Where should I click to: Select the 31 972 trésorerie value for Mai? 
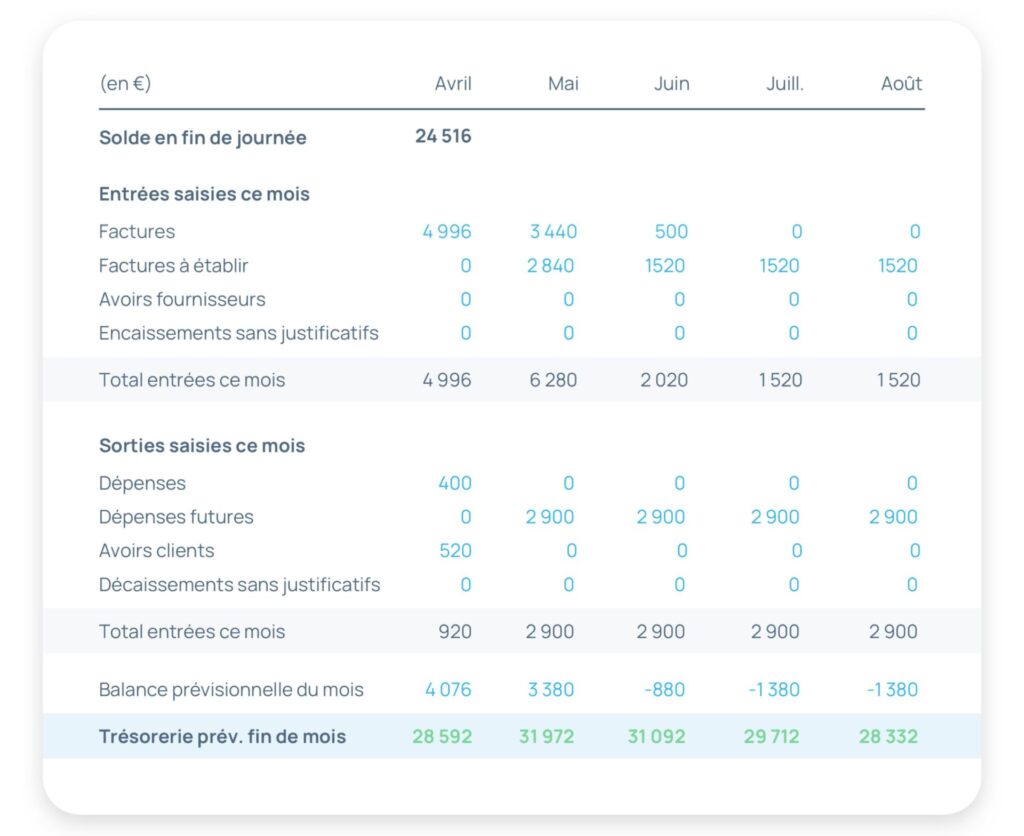coord(548,737)
